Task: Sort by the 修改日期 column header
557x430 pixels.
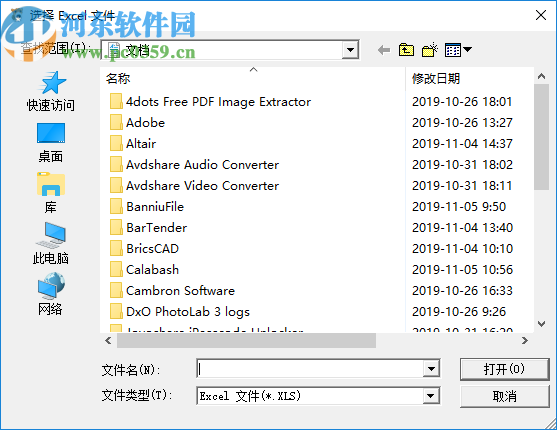Action: tap(469, 79)
